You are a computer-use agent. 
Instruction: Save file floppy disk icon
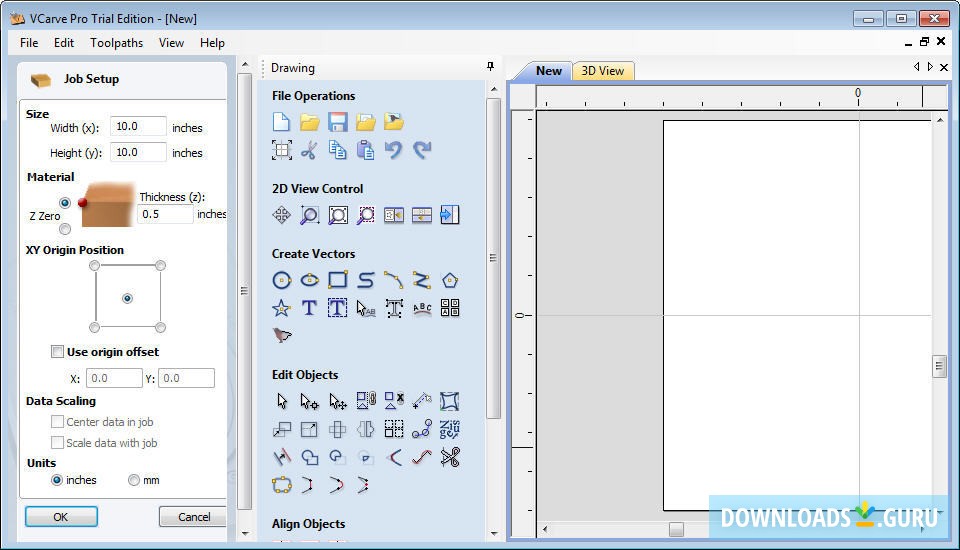[x=337, y=122]
